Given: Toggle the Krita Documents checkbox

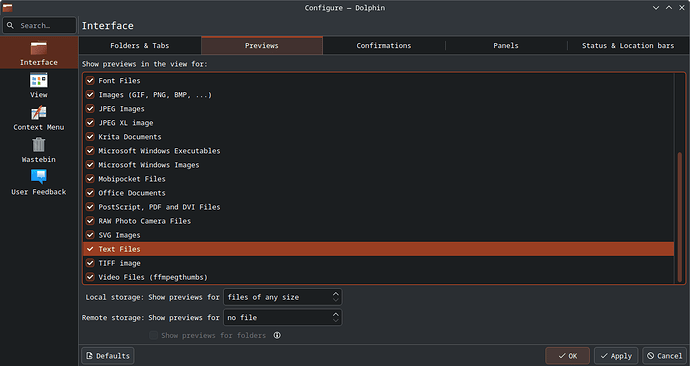Looking at the screenshot, I should point(90,137).
